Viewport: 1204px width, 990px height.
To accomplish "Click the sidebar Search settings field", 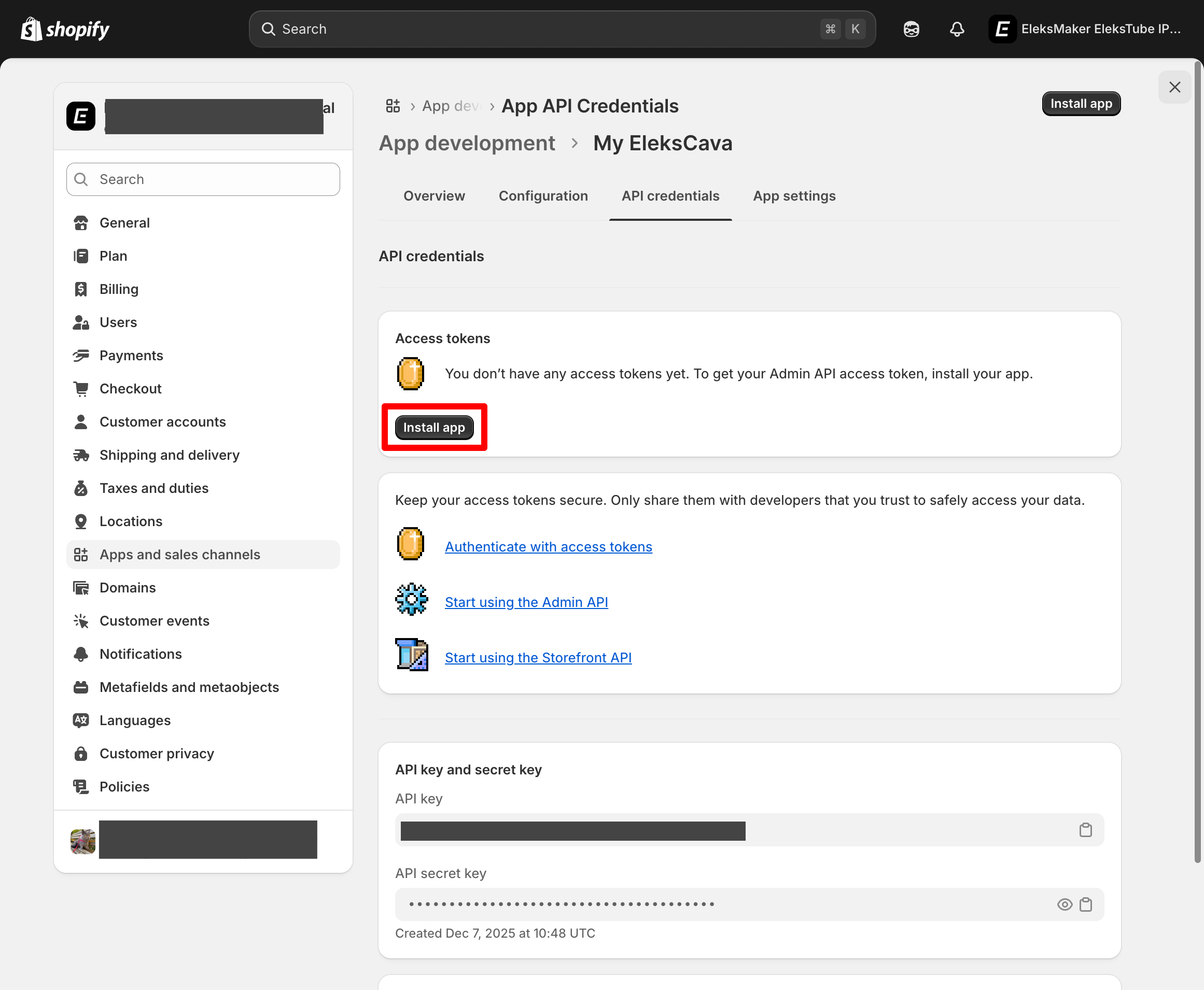I will (x=202, y=179).
